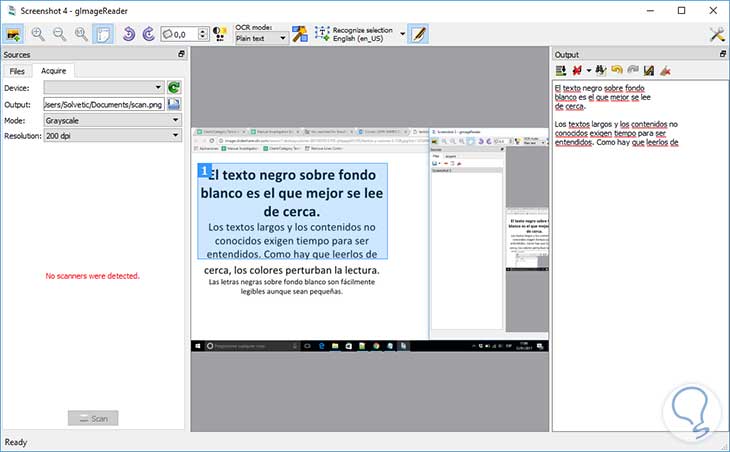Click the misspelled word 'entendidos' in output
This screenshot has width=730, height=452.
[574, 142]
